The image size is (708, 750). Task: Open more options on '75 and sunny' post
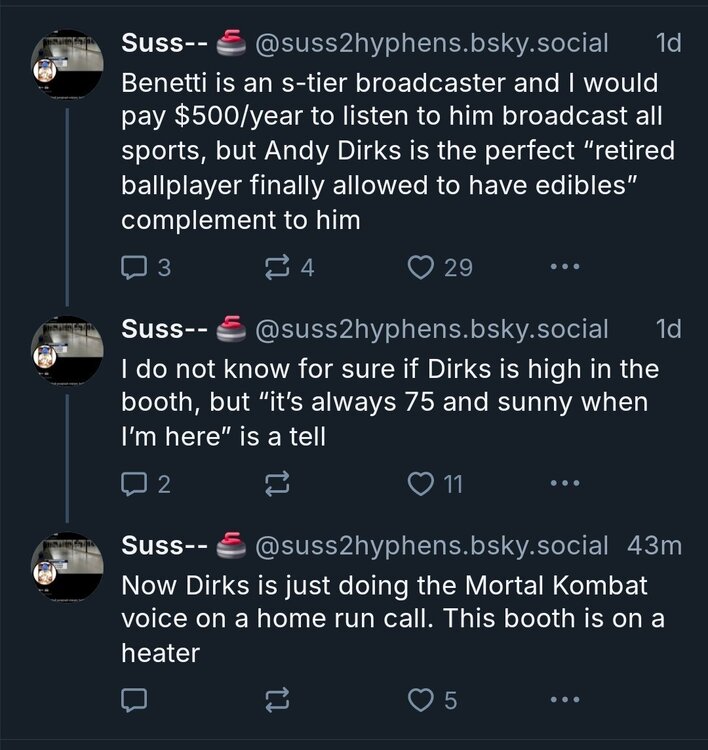565,484
